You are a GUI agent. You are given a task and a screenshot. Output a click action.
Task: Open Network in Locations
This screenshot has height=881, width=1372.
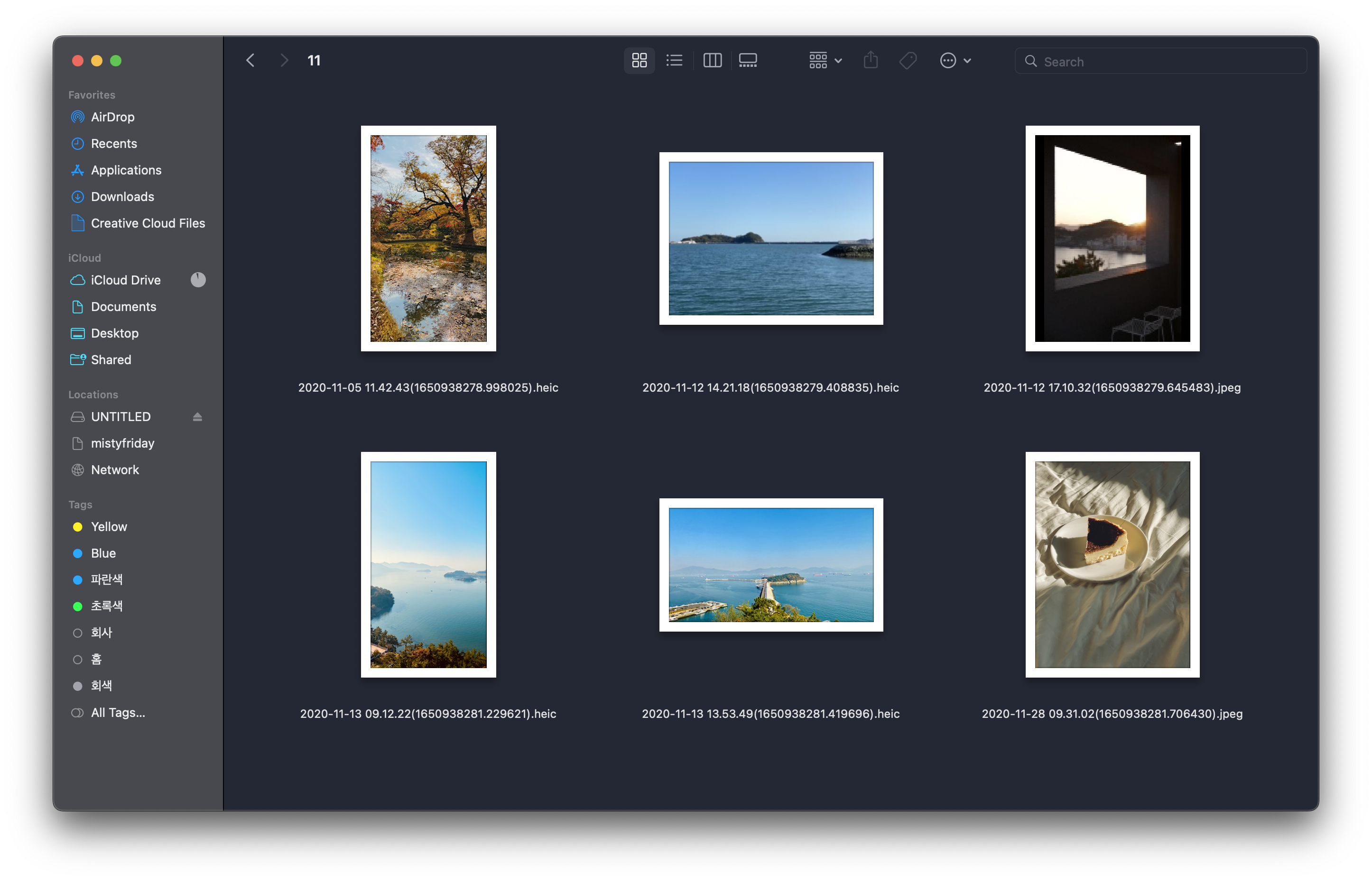coord(115,470)
